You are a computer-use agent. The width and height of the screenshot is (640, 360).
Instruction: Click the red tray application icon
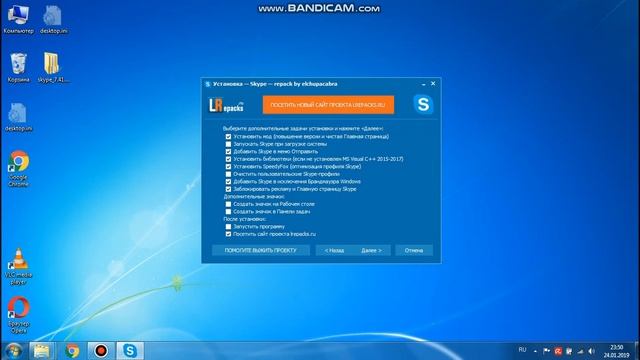558,351
